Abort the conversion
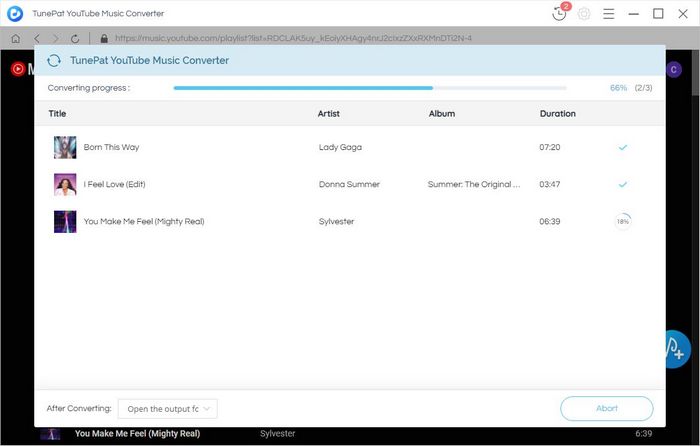The image size is (700, 446). 607,408
